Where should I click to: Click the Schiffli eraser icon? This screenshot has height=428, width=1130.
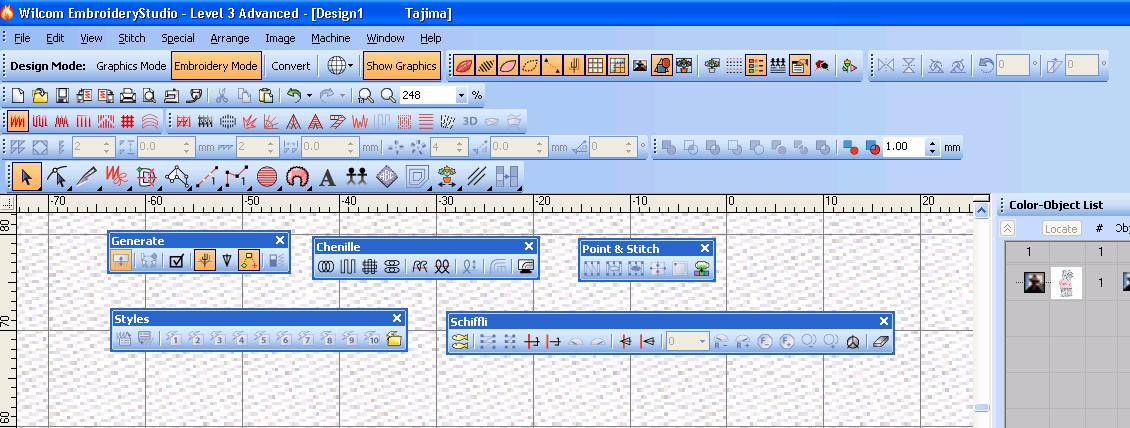point(881,342)
